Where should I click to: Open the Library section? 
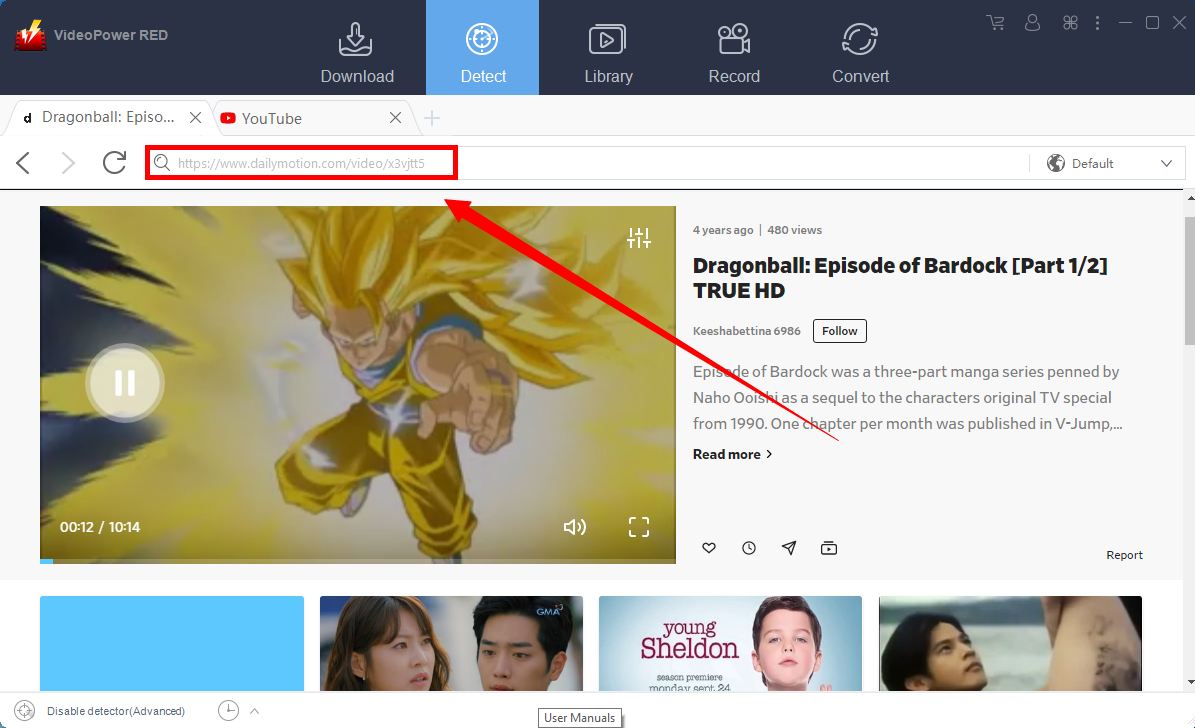coord(608,53)
